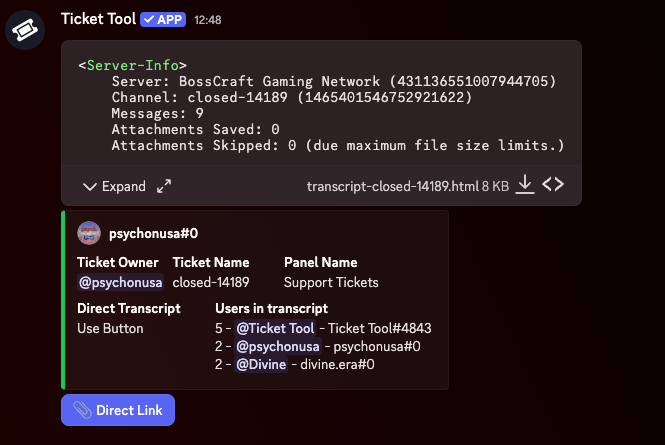
Task: Click the Ticket Tool bot avatar
Action: pos(23,31)
